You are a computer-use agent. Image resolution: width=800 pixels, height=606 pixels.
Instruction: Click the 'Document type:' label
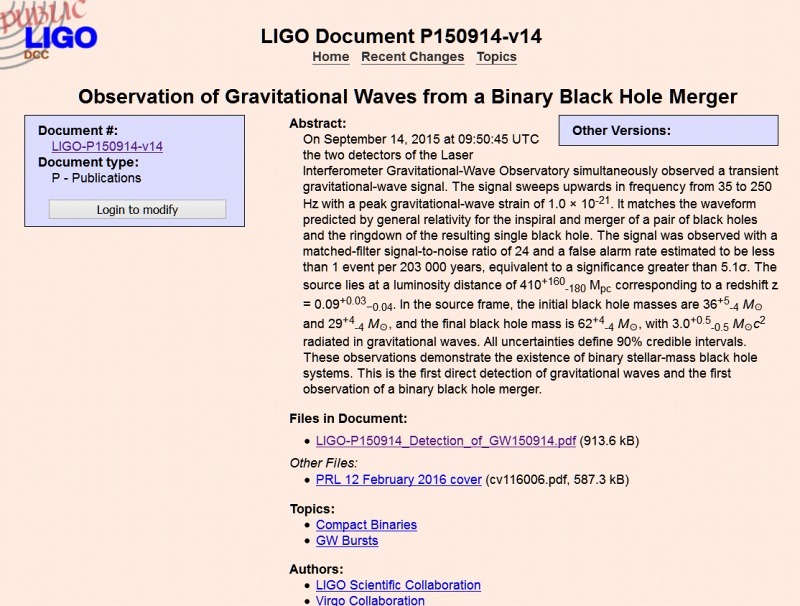click(88, 162)
